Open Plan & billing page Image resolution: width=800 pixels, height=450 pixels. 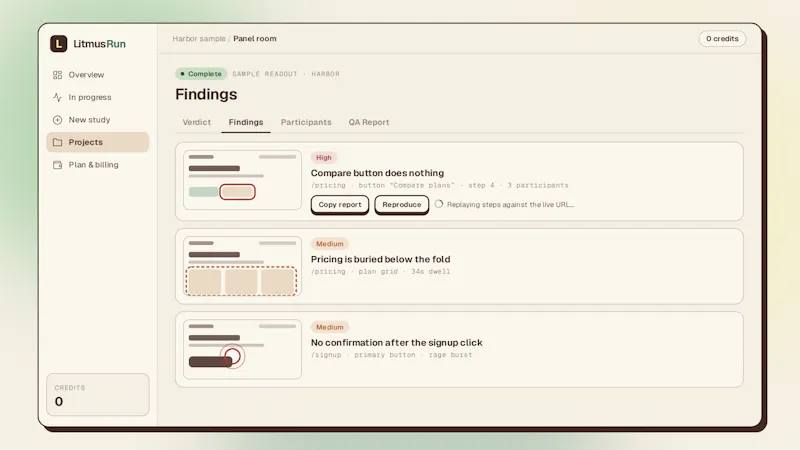pyautogui.click(x=97, y=165)
